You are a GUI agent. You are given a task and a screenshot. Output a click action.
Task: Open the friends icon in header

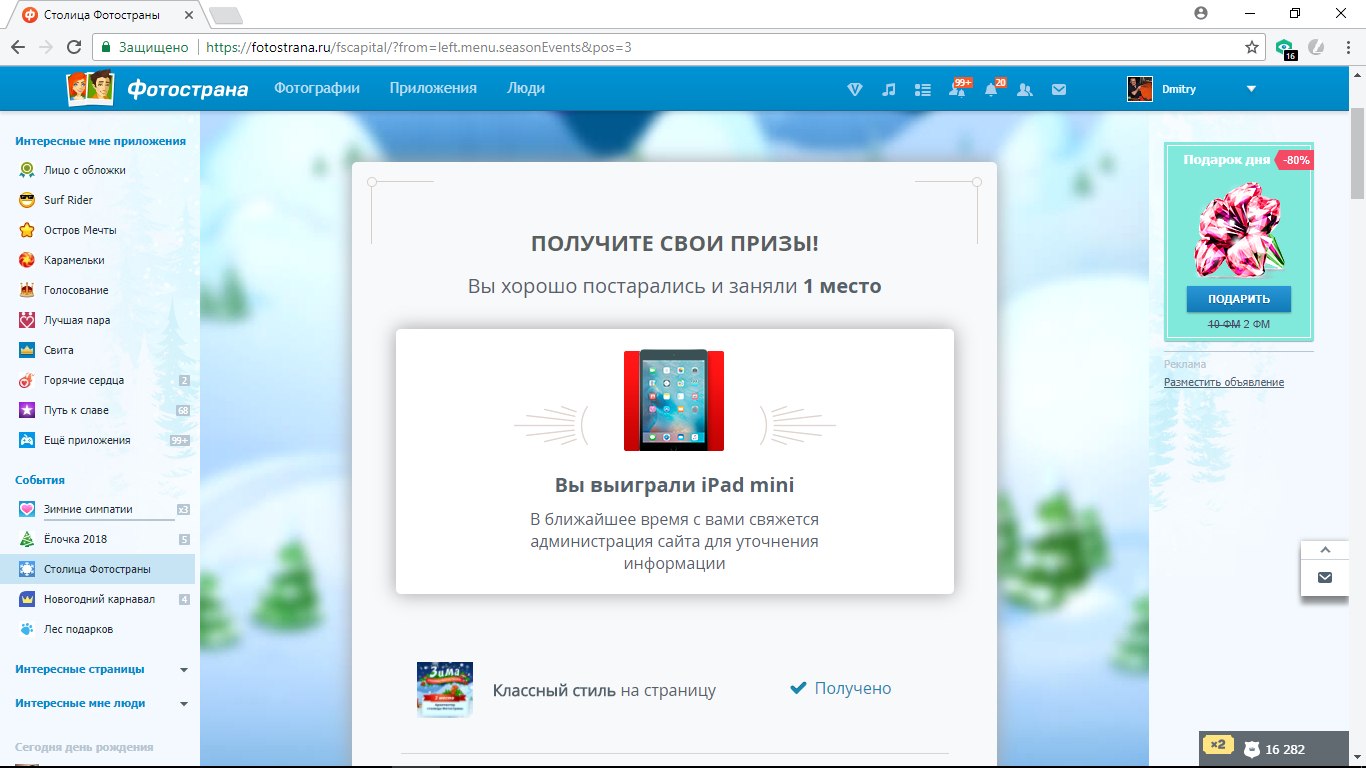point(1025,89)
